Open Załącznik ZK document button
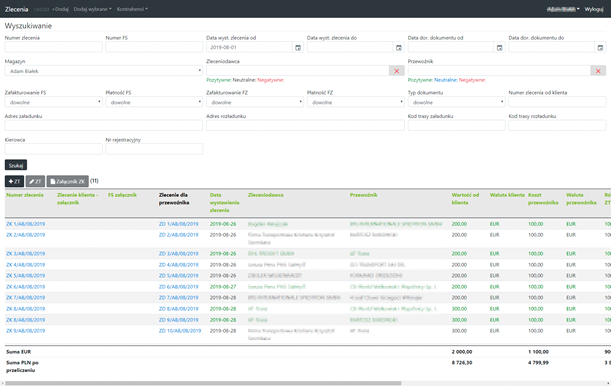Image resolution: width=611 pixels, height=386 pixels. tap(68, 181)
